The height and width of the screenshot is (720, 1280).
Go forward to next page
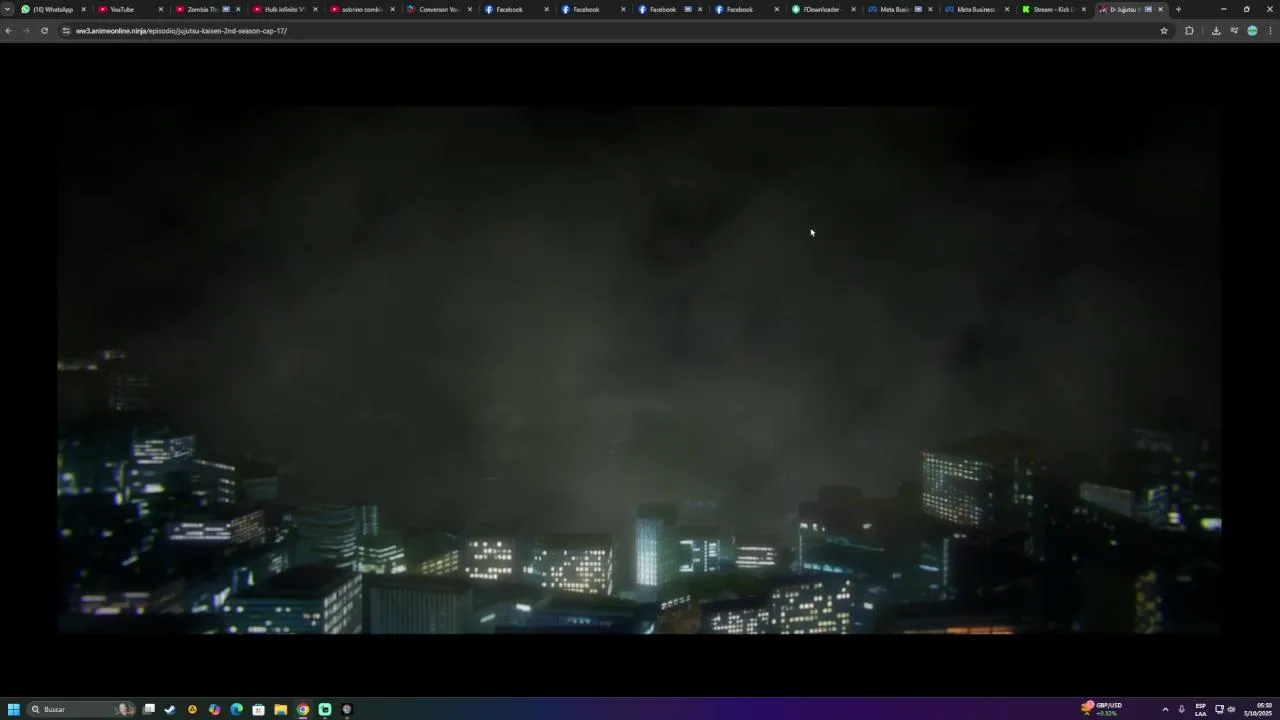(26, 31)
